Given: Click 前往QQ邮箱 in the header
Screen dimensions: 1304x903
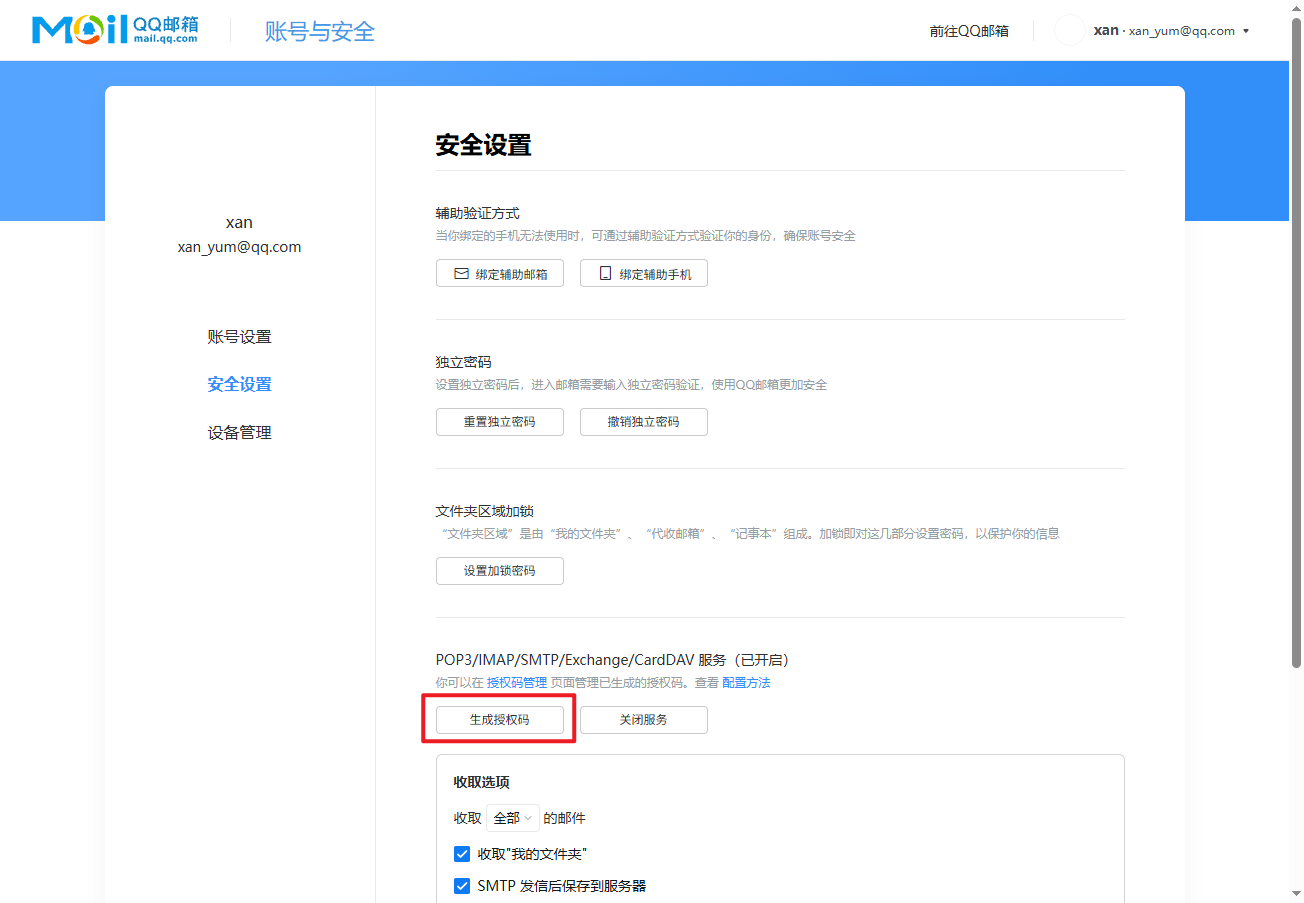Looking at the screenshot, I should point(969,31).
